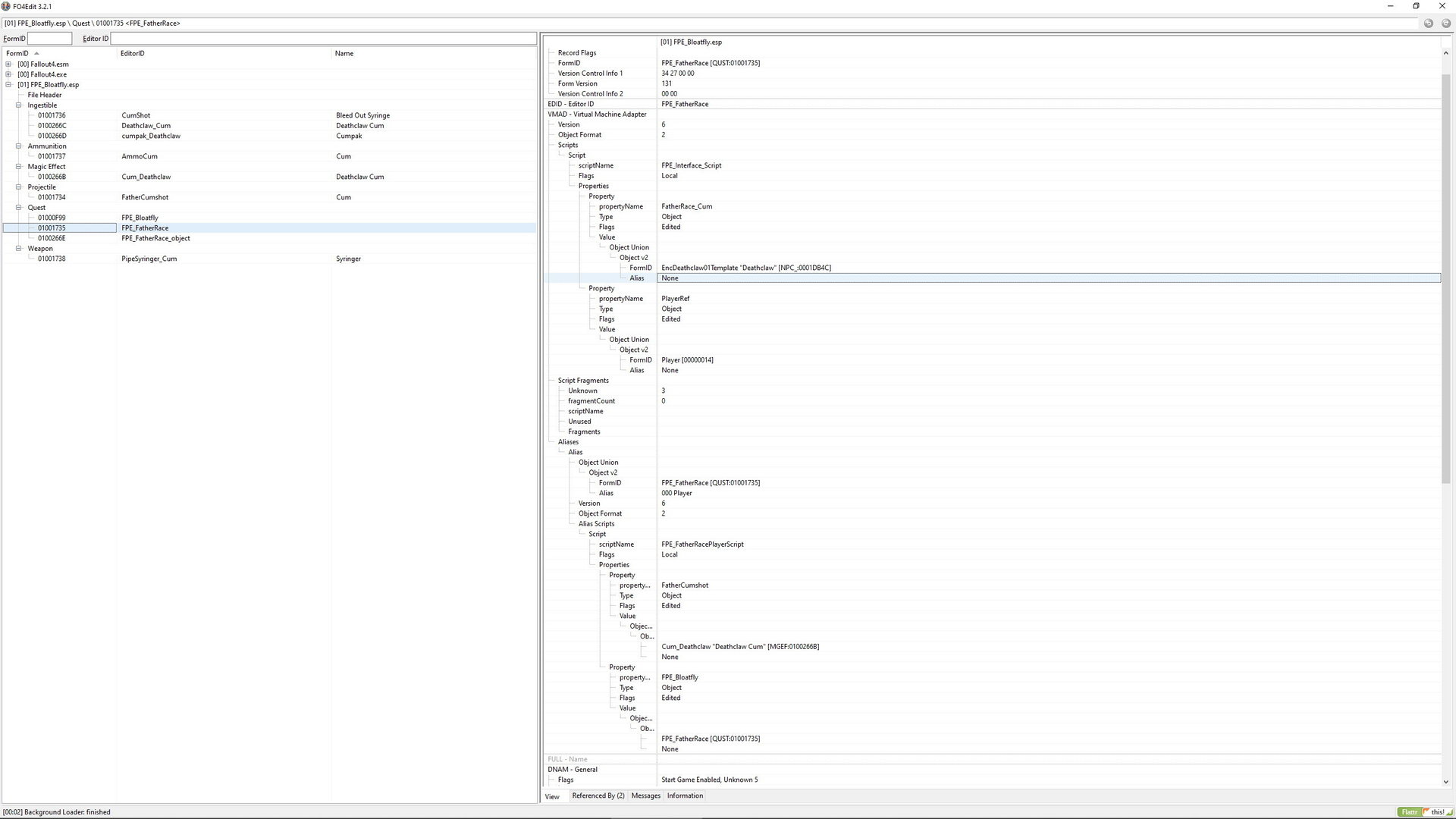The image size is (1456, 819).
Task: Click the FPE_Interface_Script scriptName value
Action: (691, 165)
